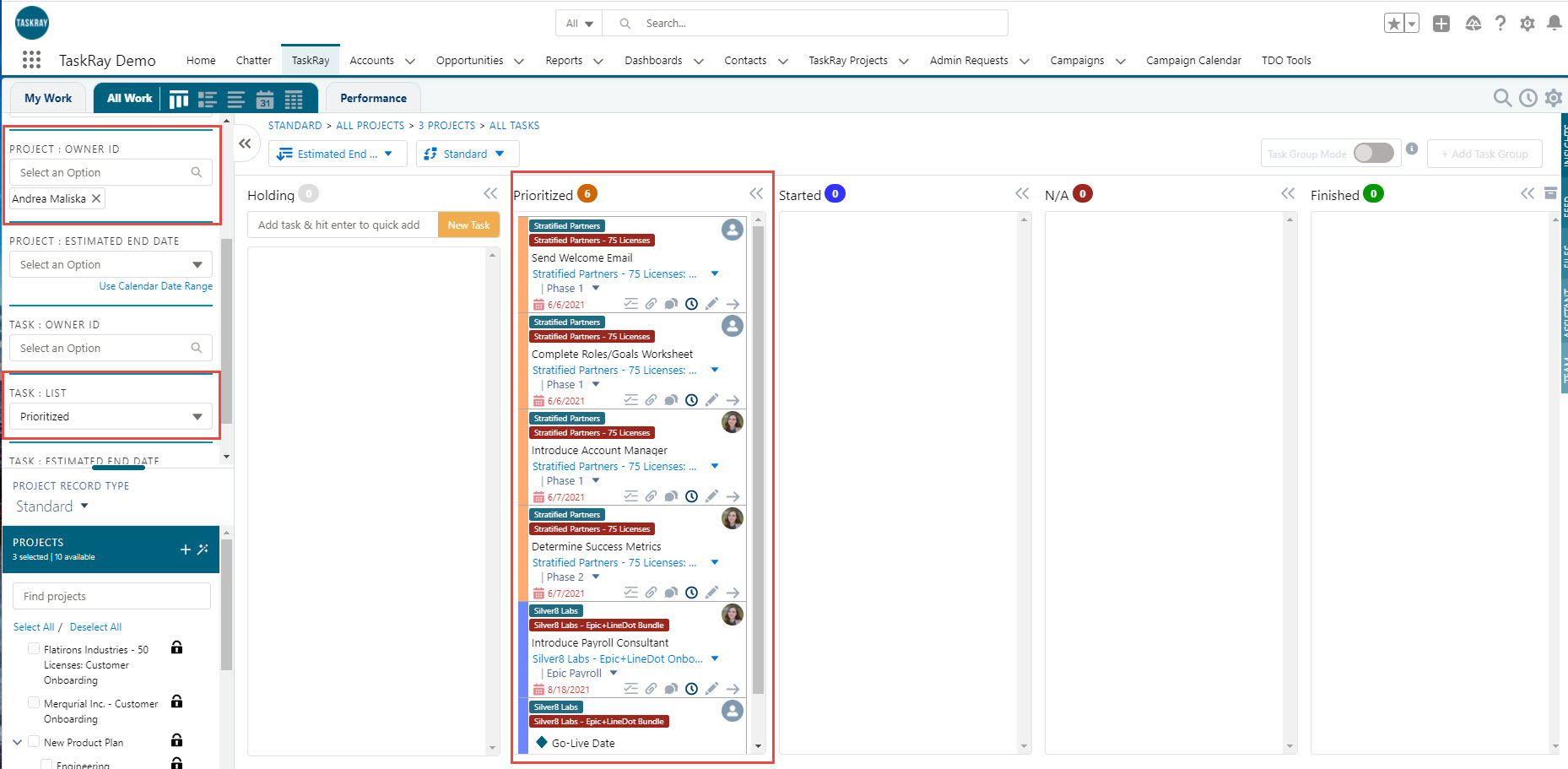The height and width of the screenshot is (769, 1568).
Task: Open Standard board dropdown
Action: [x=468, y=154]
